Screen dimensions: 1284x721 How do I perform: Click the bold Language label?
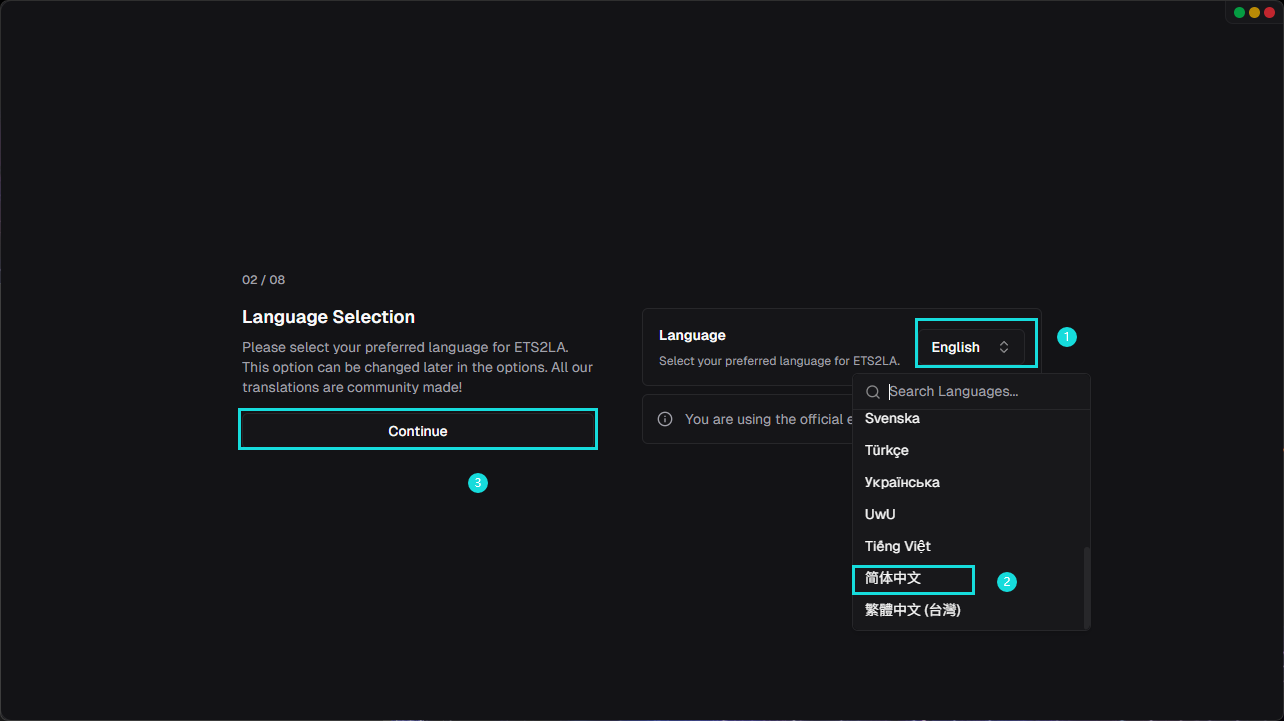(x=692, y=335)
